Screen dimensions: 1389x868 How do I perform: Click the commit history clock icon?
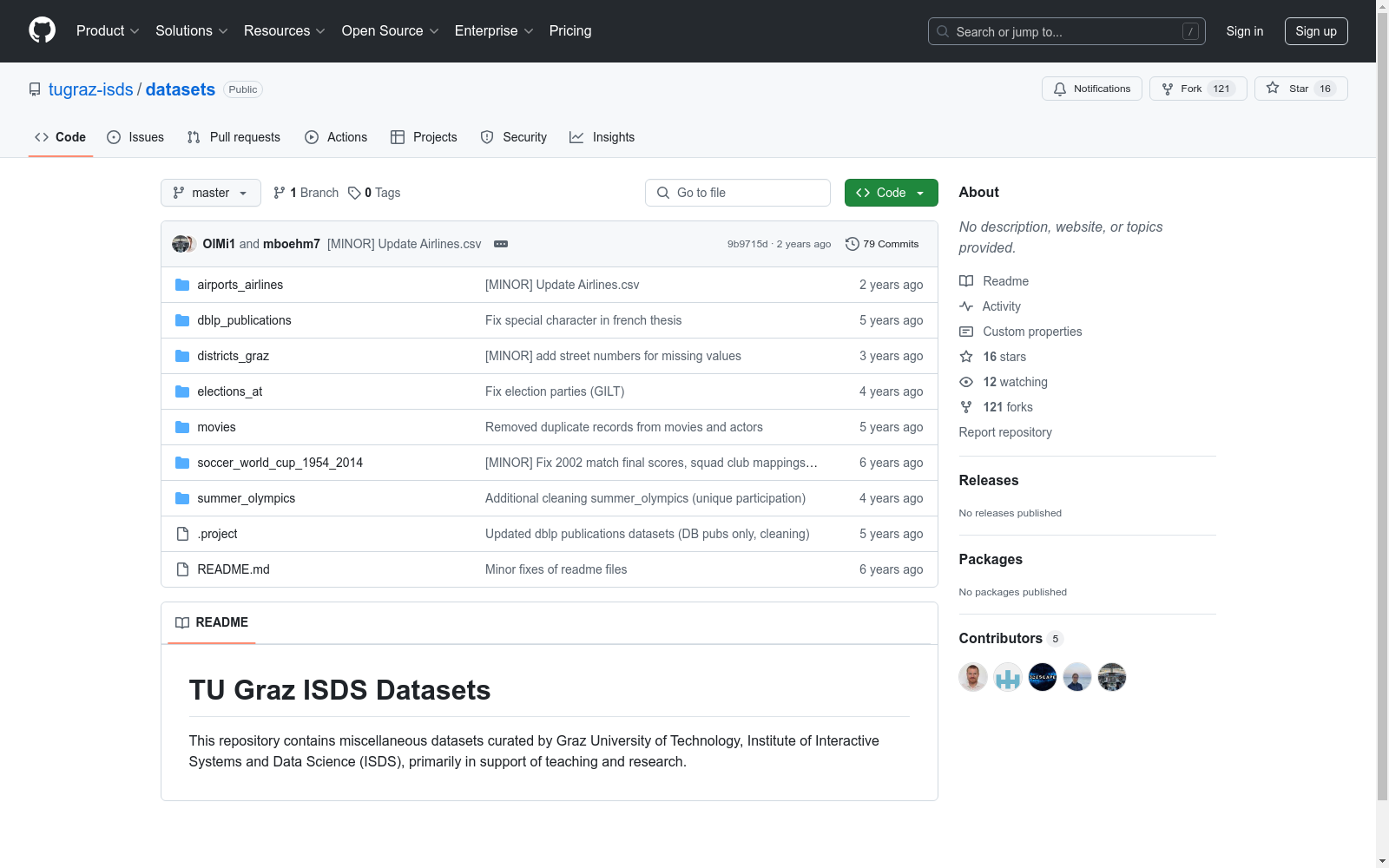pyautogui.click(x=852, y=244)
